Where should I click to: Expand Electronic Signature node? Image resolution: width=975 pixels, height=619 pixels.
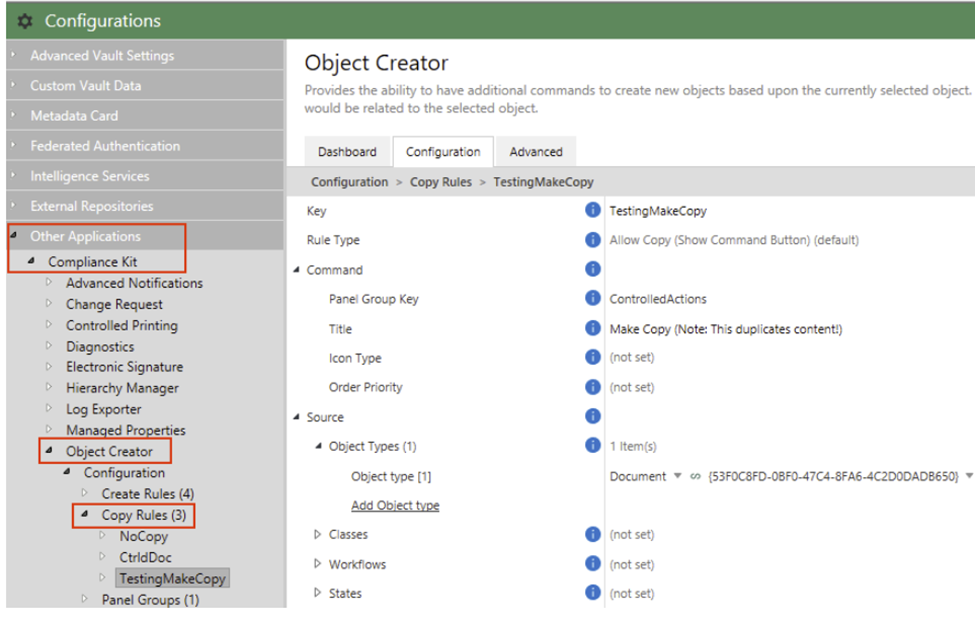49,366
